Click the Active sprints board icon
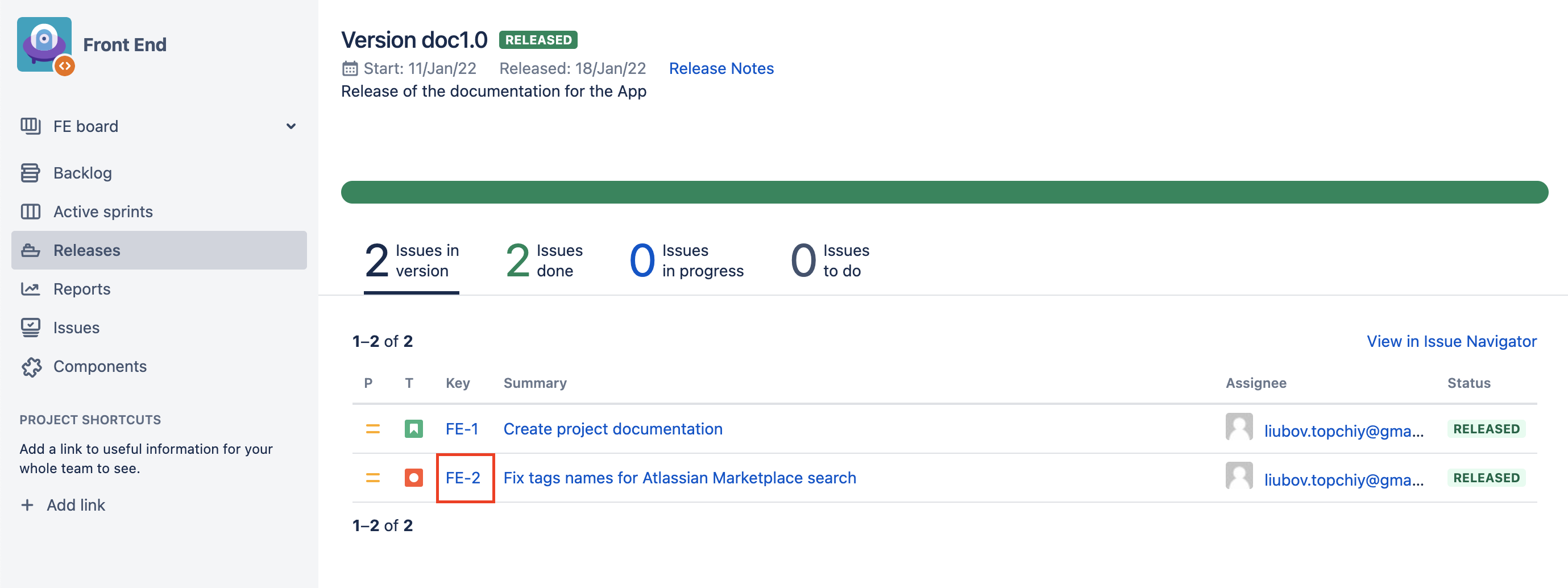This screenshot has height=588, width=1568. pyautogui.click(x=31, y=212)
